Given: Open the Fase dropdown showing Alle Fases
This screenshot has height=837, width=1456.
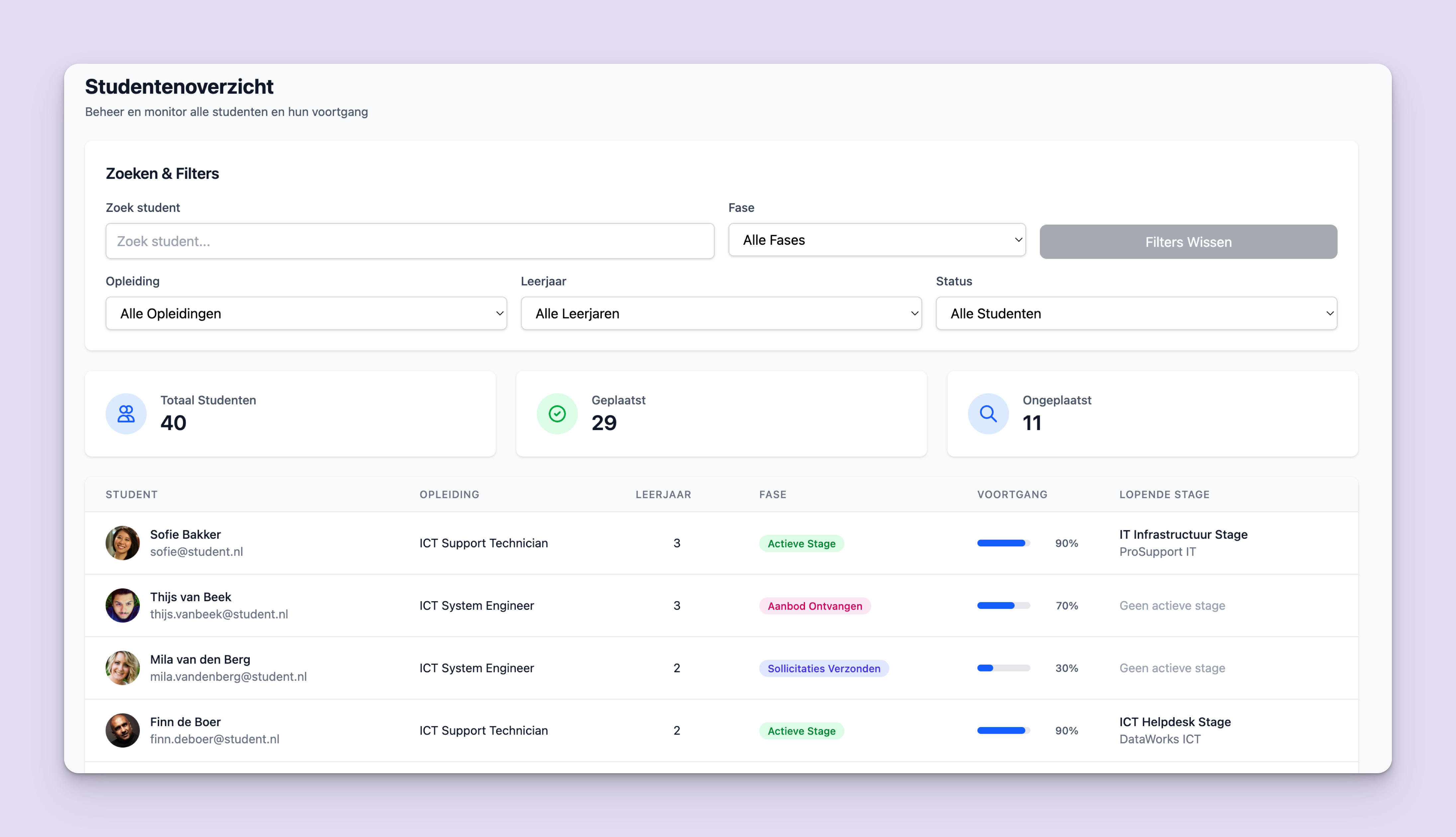Looking at the screenshot, I should tap(876, 240).
